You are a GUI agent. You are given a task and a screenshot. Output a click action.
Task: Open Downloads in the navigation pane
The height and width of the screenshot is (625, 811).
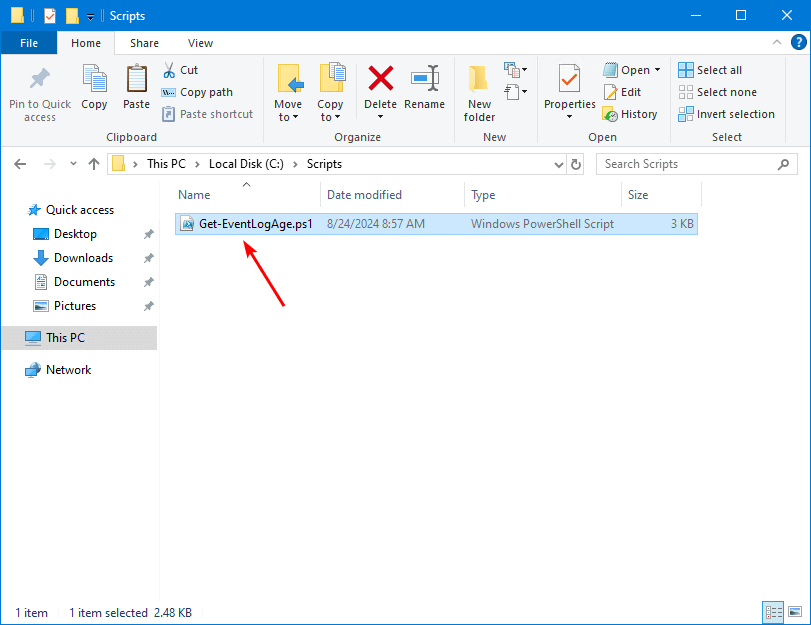pos(83,258)
